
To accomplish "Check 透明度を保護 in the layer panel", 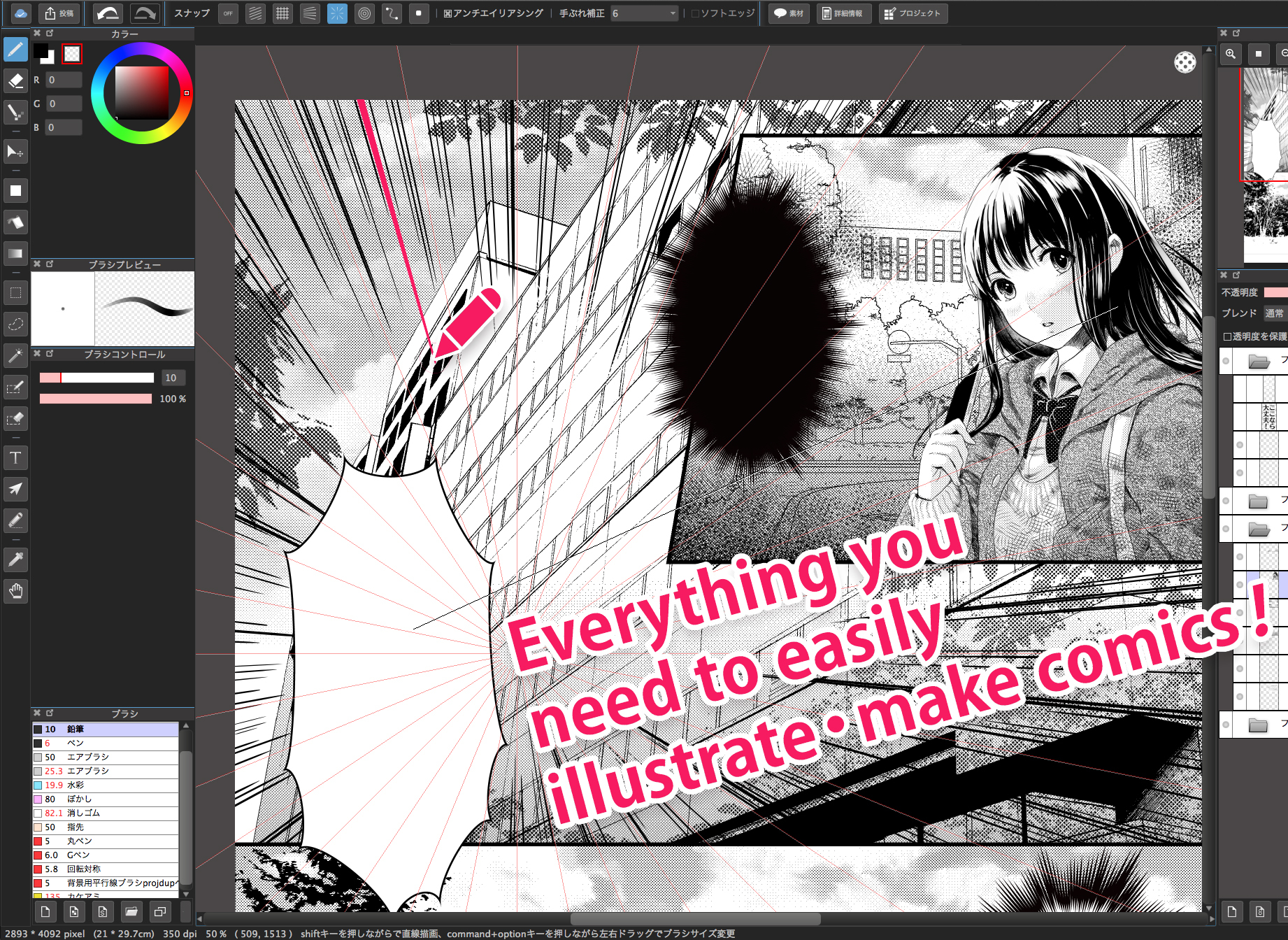I will click(1229, 336).
